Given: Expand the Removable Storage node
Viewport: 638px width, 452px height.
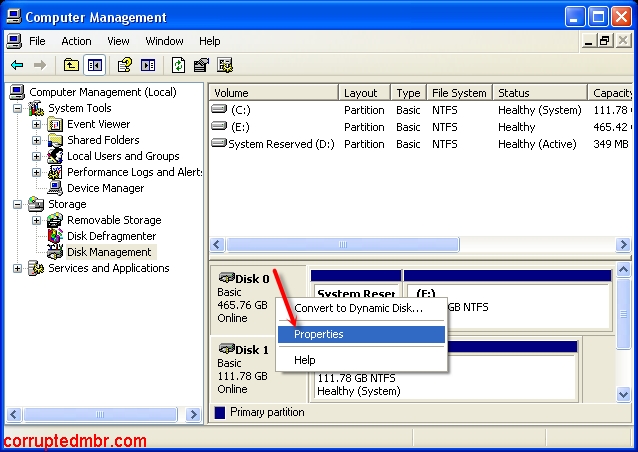Looking at the screenshot, I should click(x=36, y=220).
